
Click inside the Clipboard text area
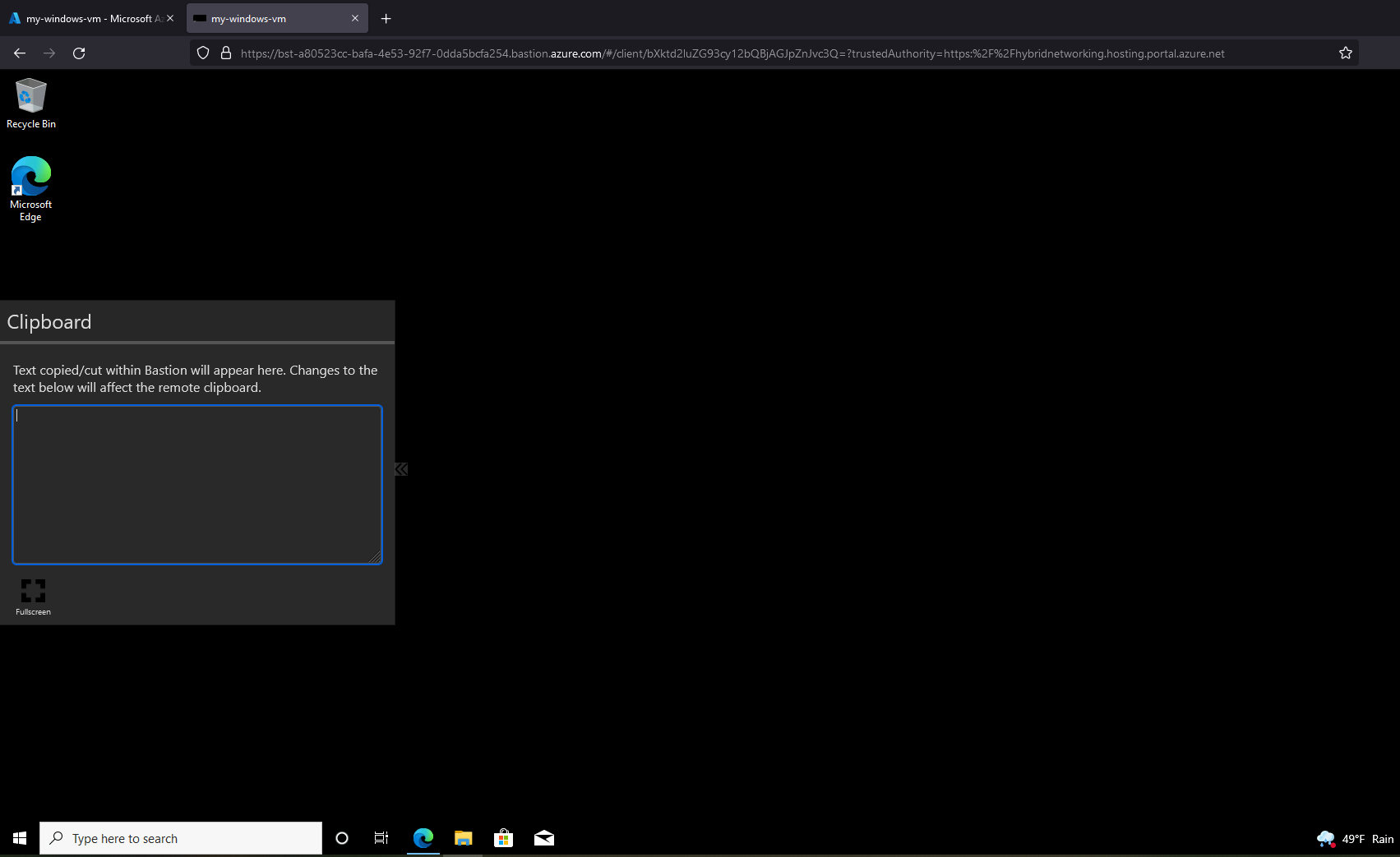[197, 485]
